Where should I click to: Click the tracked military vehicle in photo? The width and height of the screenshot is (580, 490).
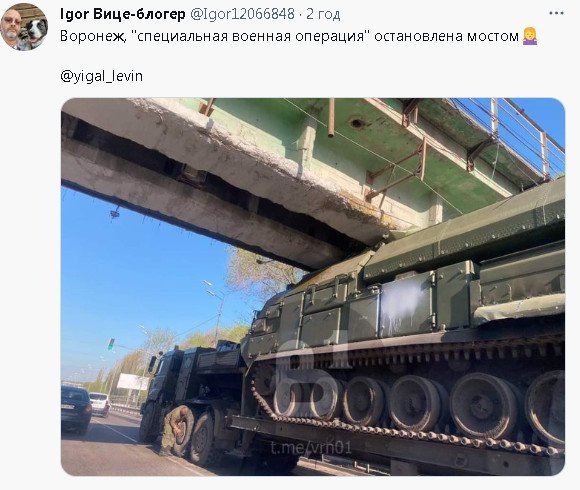pos(407,333)
